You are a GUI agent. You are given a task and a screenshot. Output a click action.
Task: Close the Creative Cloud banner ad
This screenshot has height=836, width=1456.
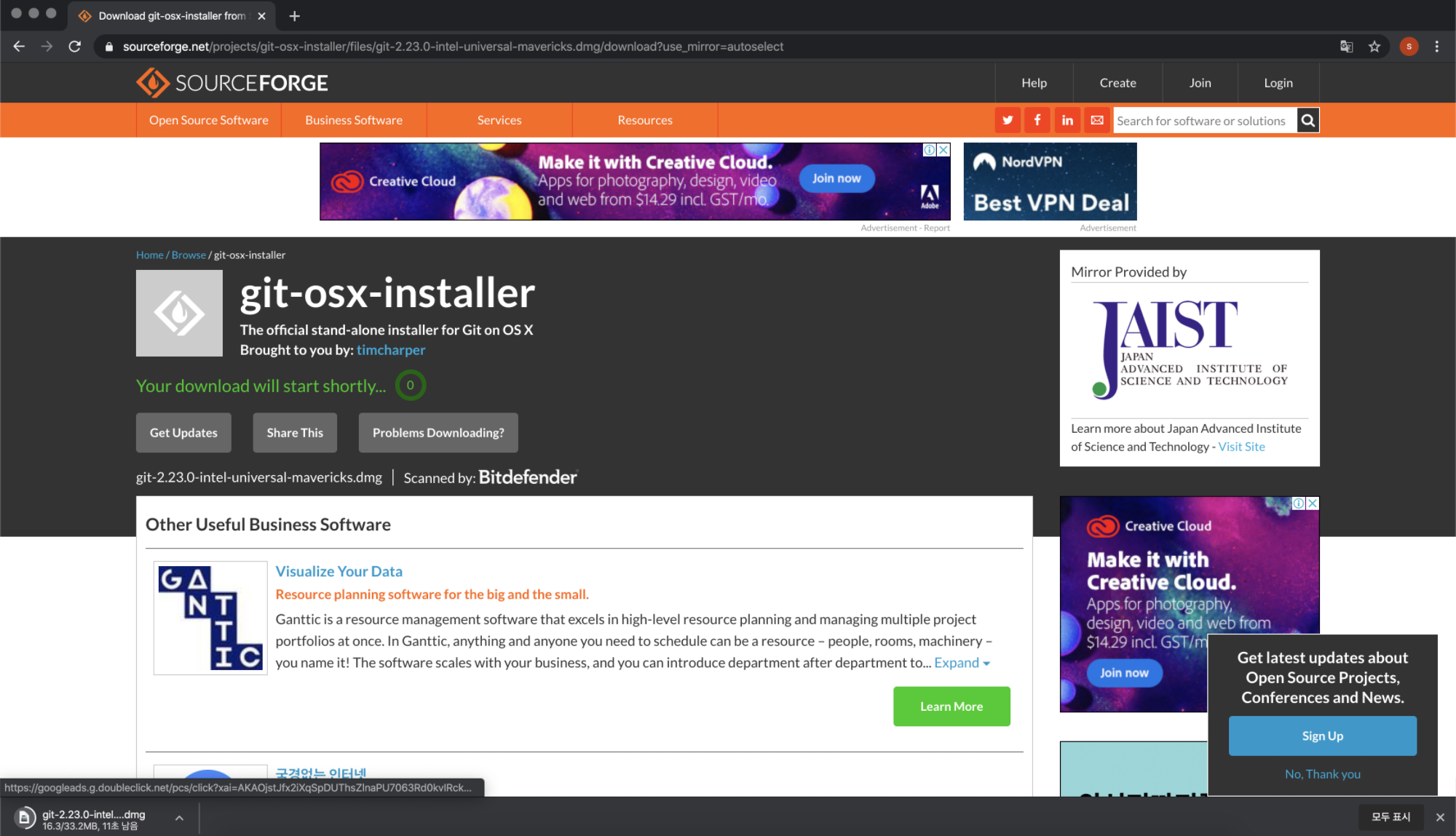943,150
